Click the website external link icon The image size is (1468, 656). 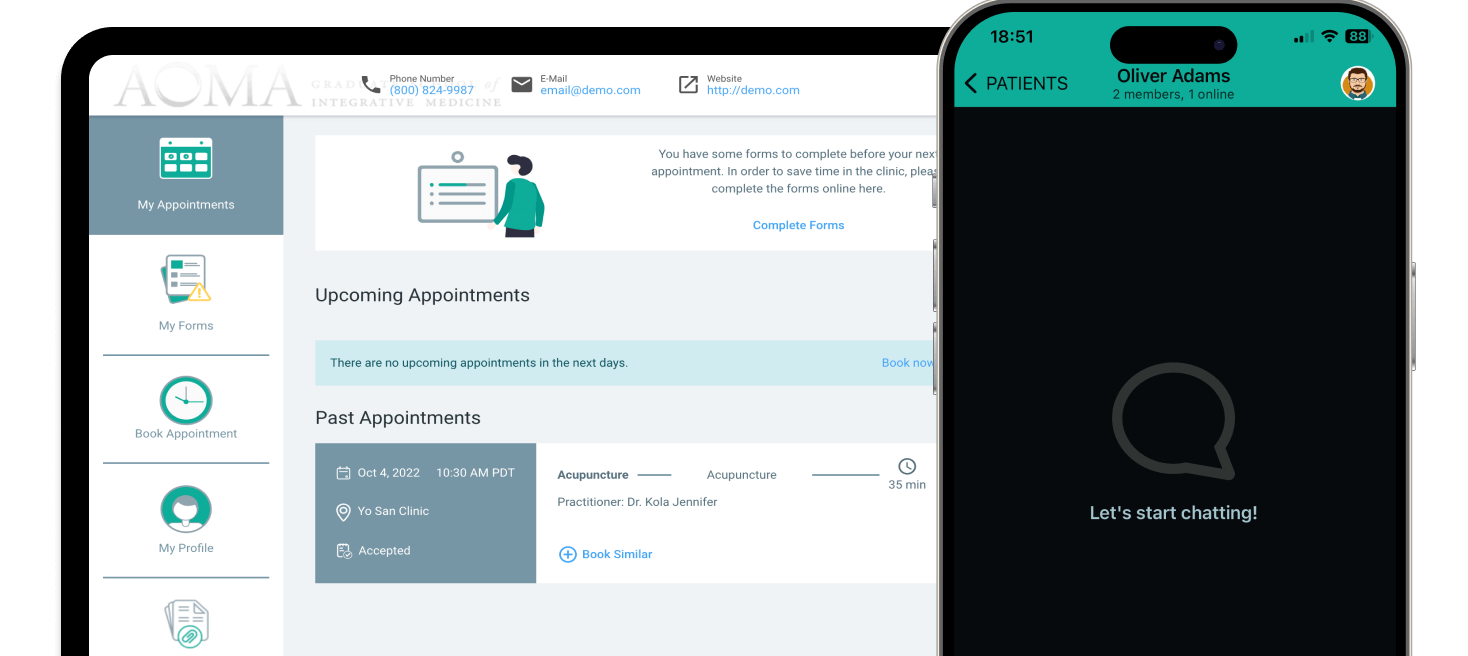tap(688, 85)
